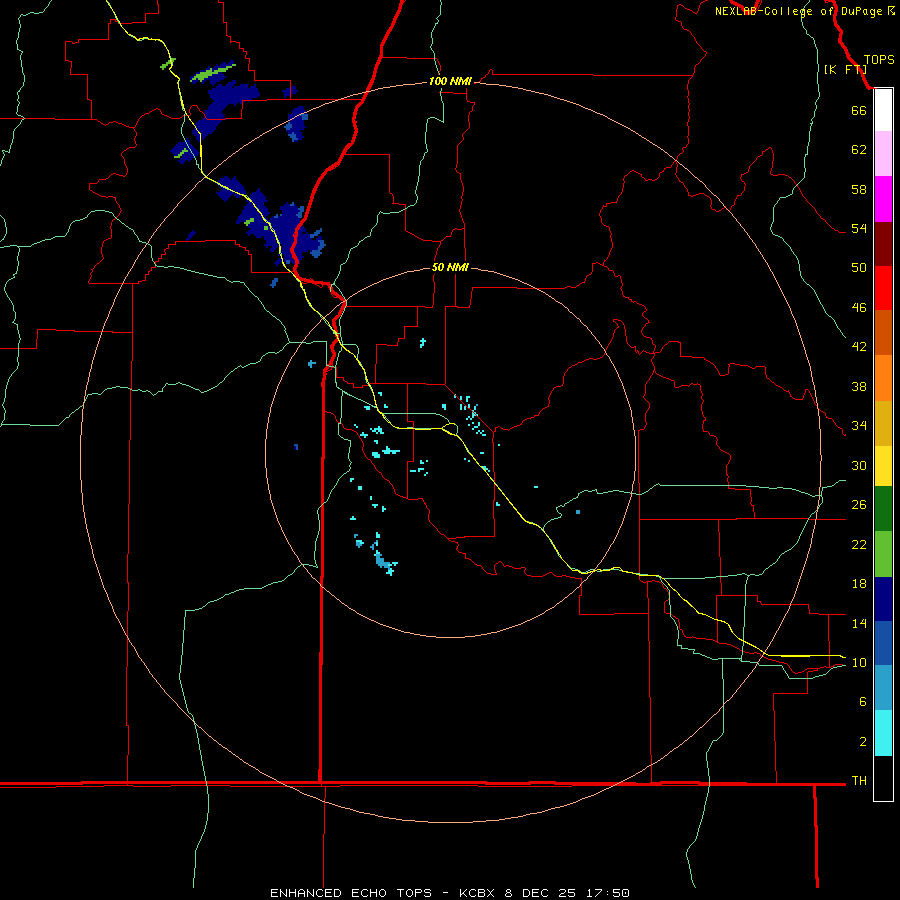Screen dimensions: 900x900
Task: Click the dark red legend swatch below 54
Action: (x=883, y=244)
